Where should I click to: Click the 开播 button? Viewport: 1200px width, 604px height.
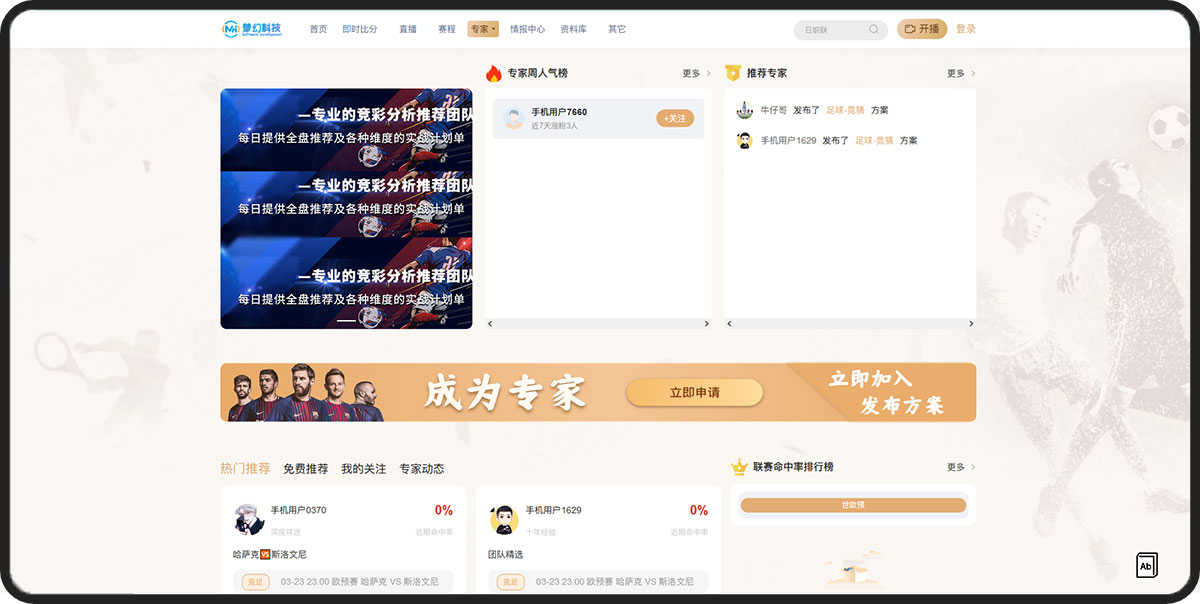pos(922,29)
